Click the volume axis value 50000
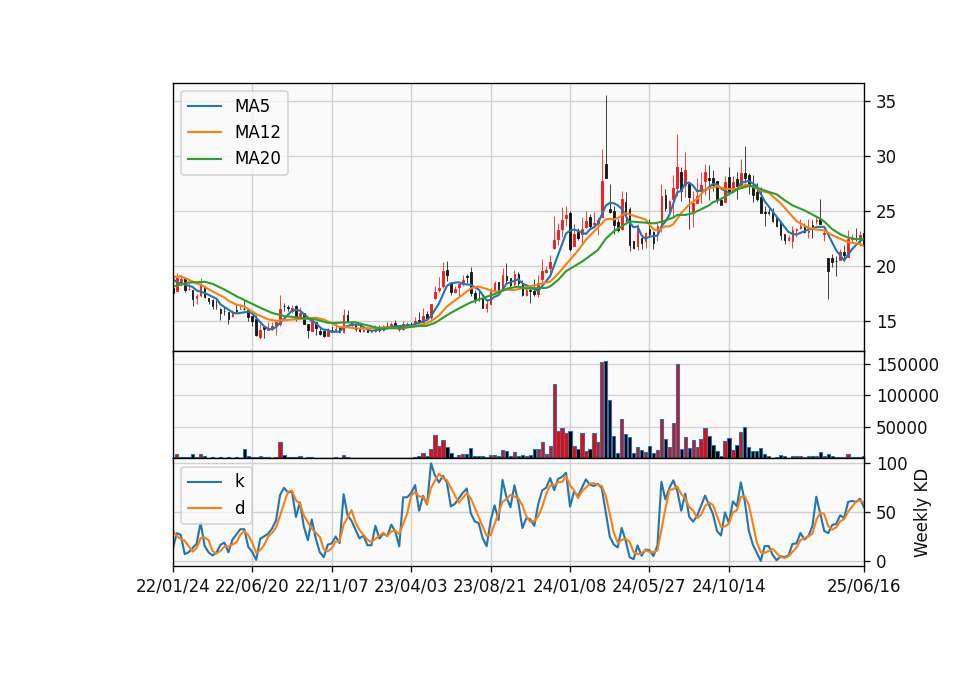960x690 pixels. 901,428
